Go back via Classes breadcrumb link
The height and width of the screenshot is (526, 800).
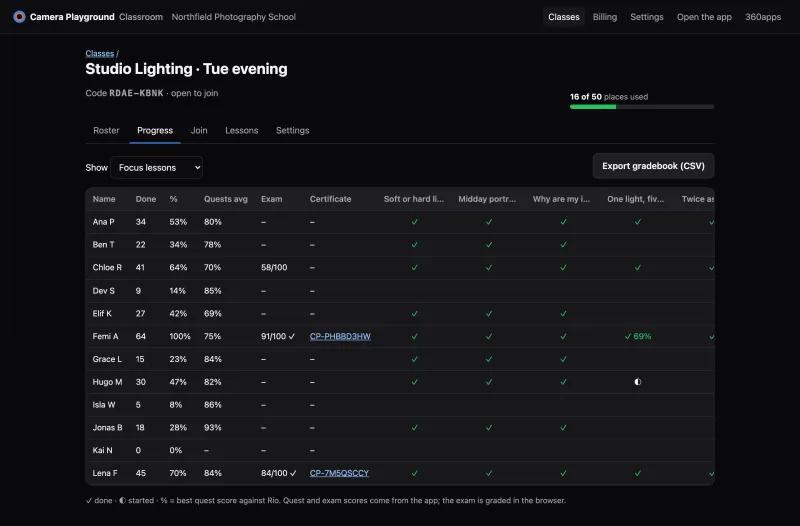pos(99,54)
